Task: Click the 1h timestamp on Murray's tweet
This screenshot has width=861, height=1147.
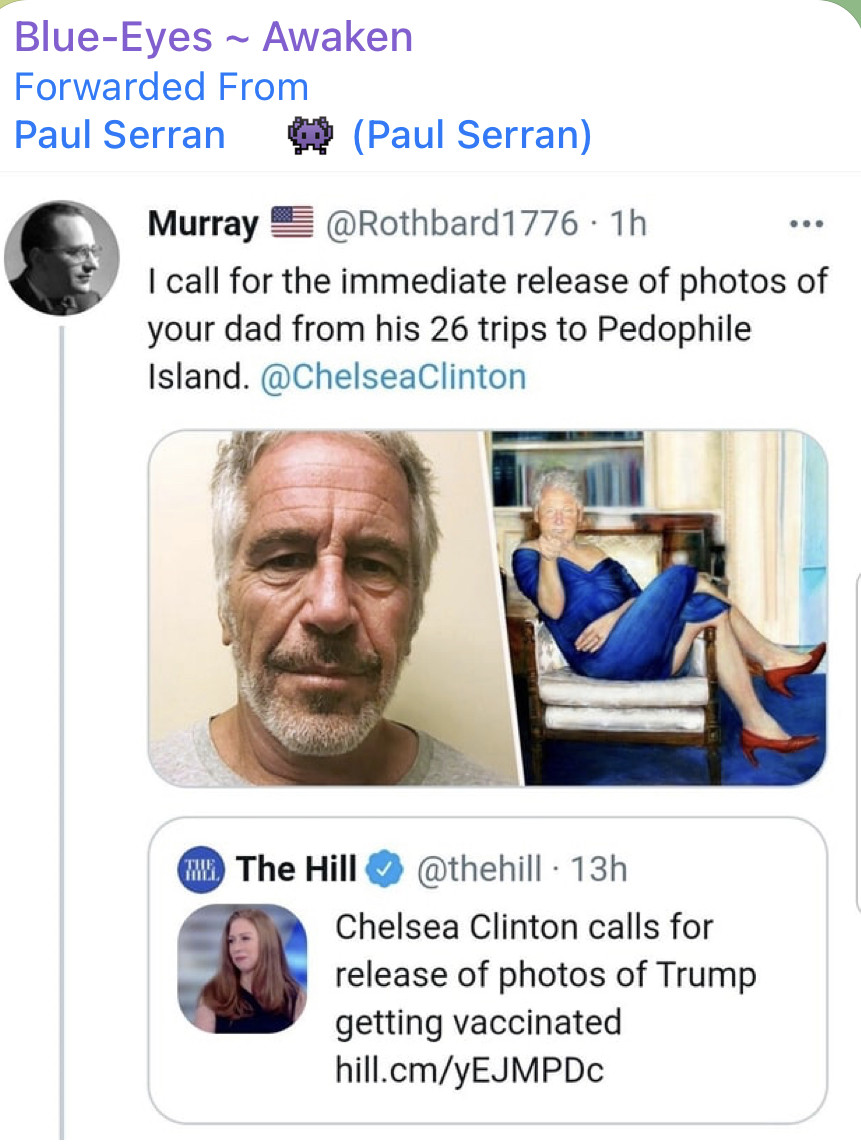Action: coord(627,223)
